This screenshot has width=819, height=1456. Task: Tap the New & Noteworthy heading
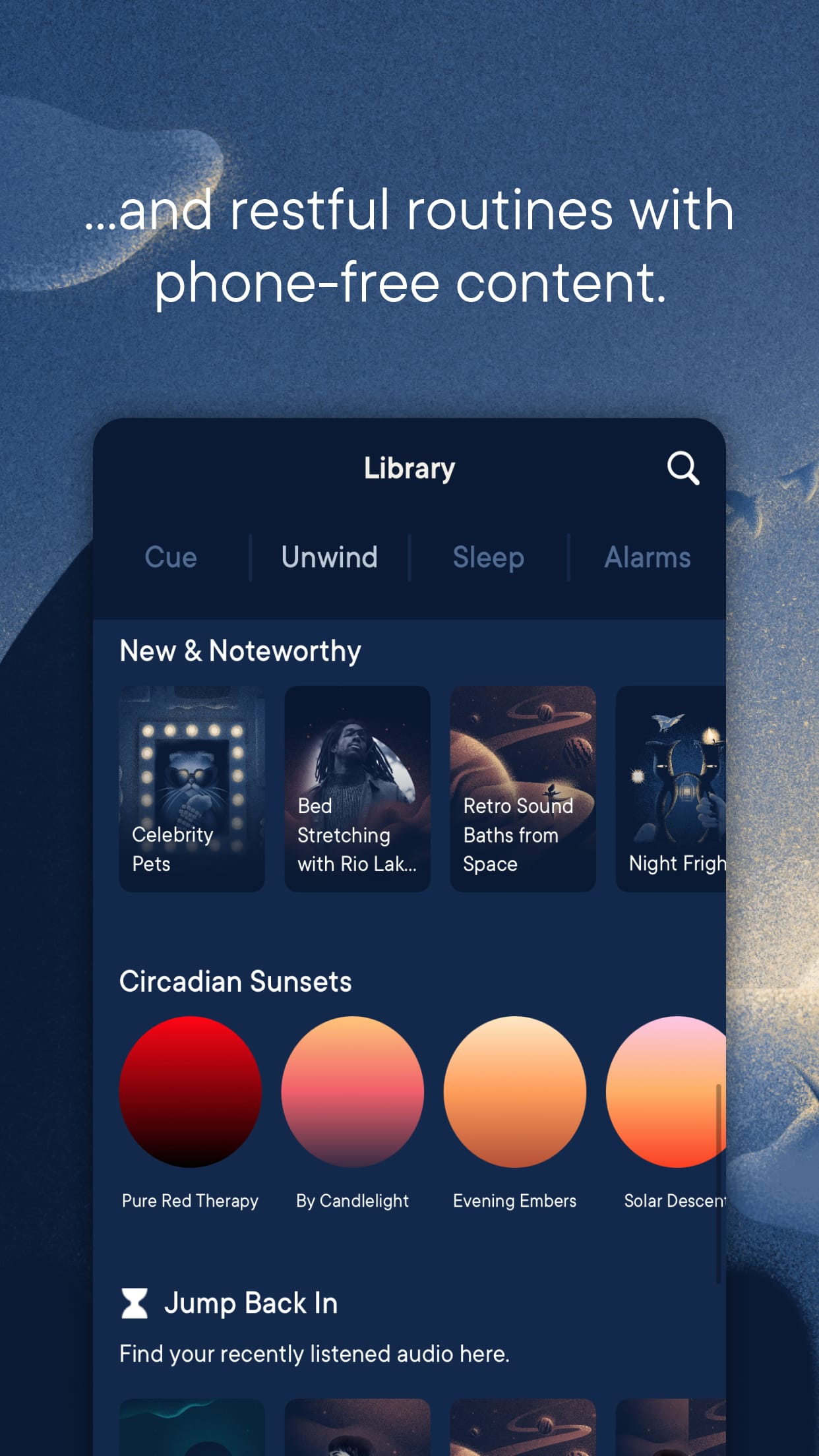pos(241,652)
